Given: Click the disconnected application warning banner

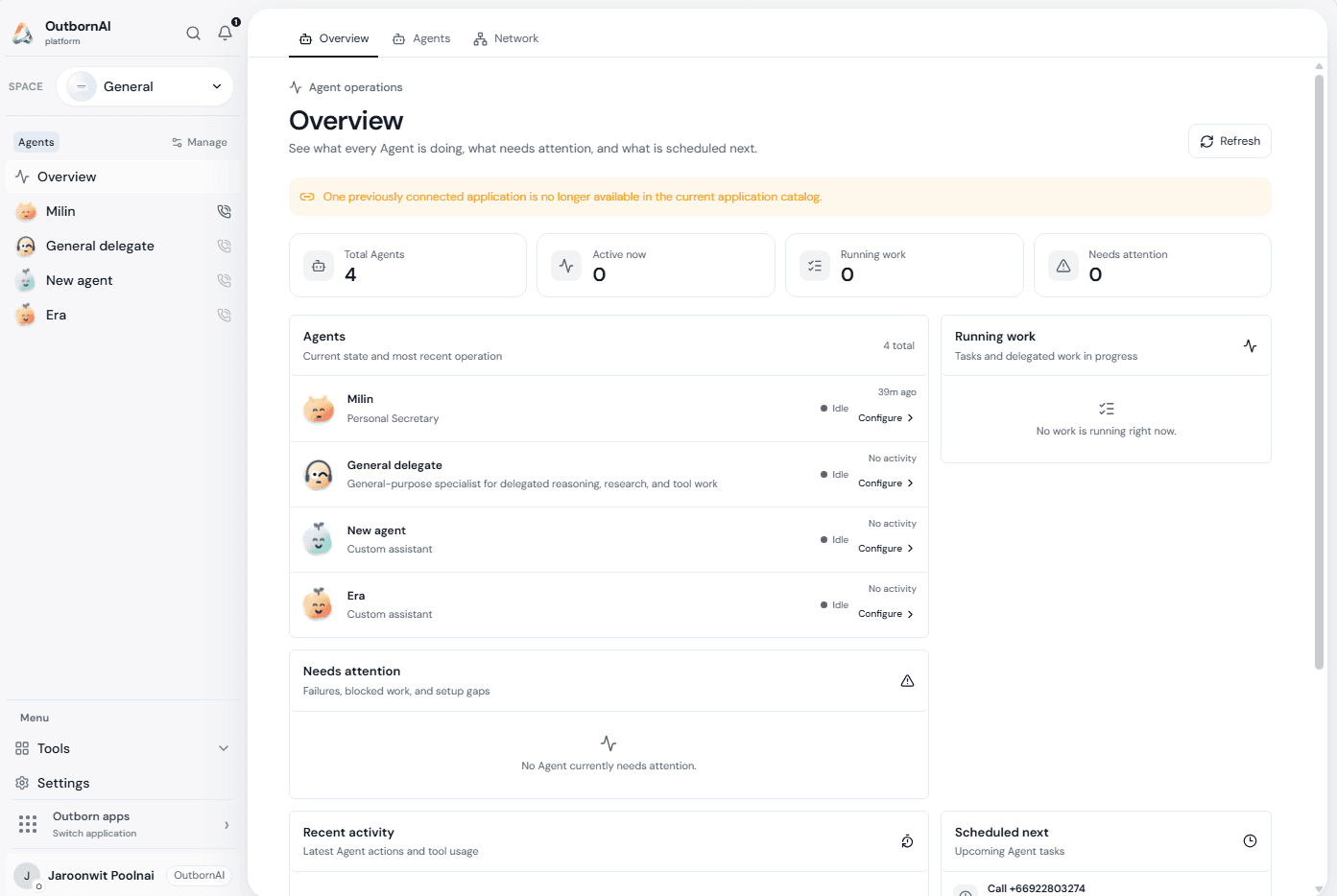Looking at the screenshot, I should pos(780,197).
